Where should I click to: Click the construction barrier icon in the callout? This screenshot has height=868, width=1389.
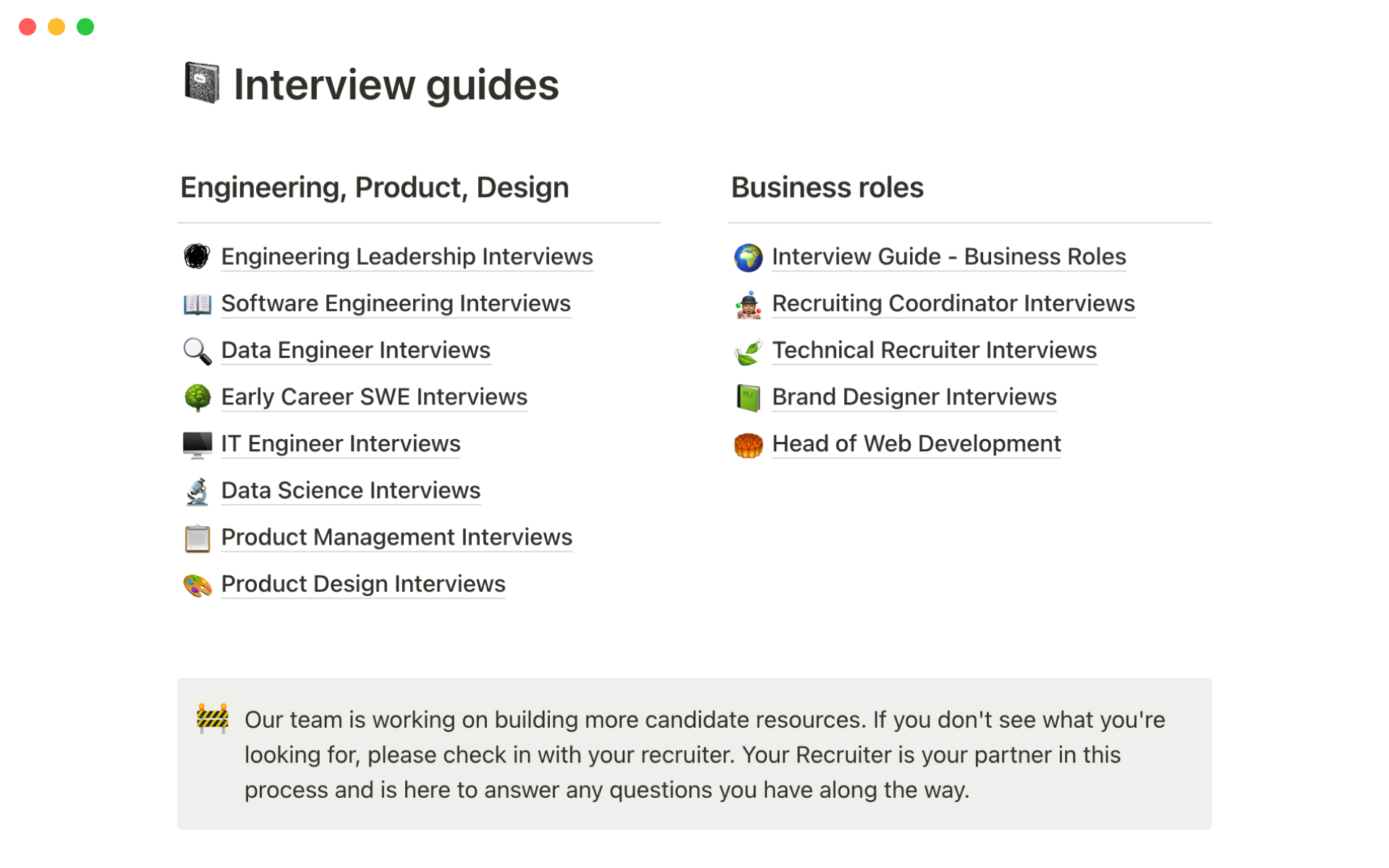(212, 719)
